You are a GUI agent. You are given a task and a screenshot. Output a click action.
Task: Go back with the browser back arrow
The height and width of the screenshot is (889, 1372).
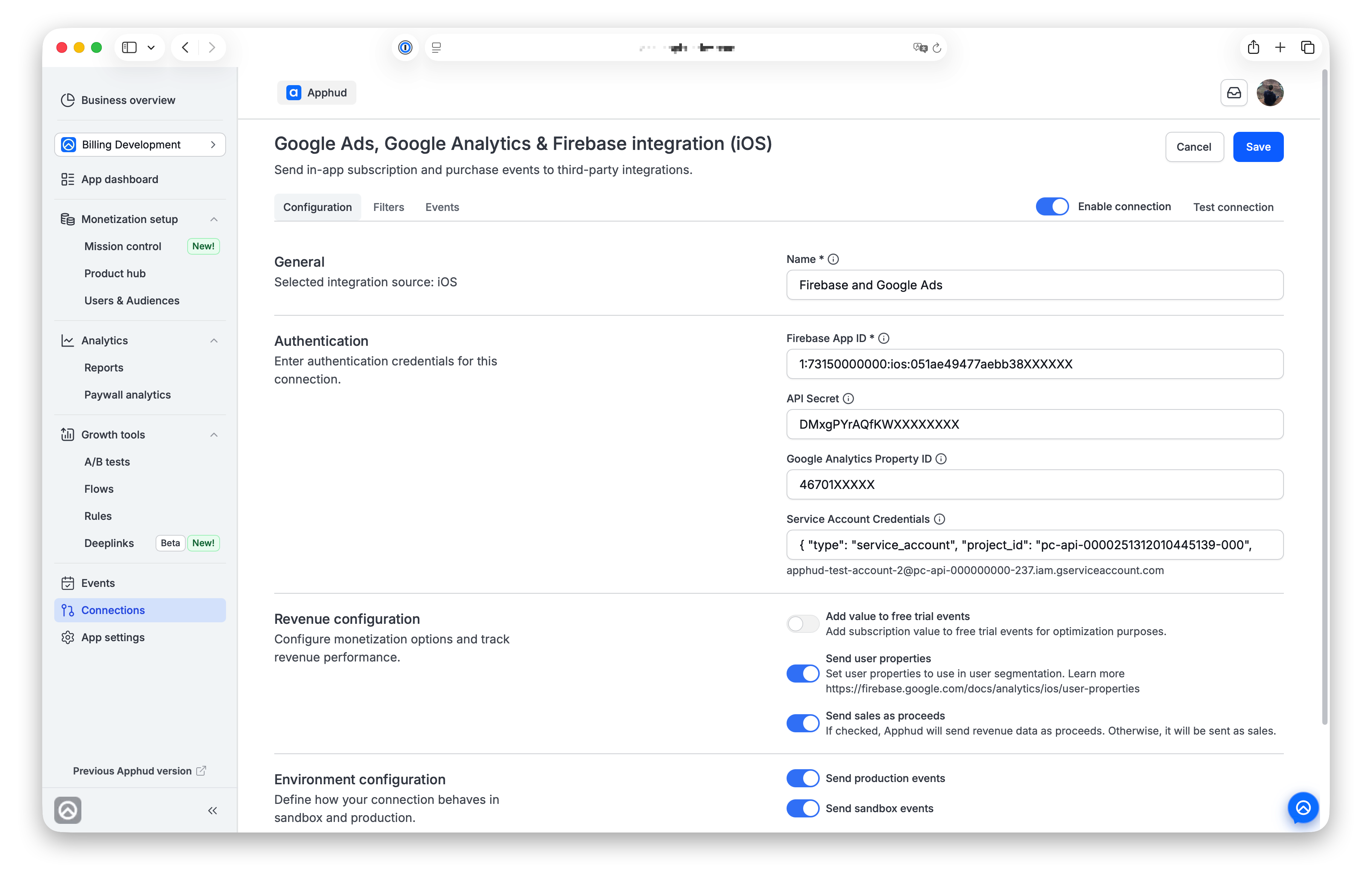tap(185, 47)
